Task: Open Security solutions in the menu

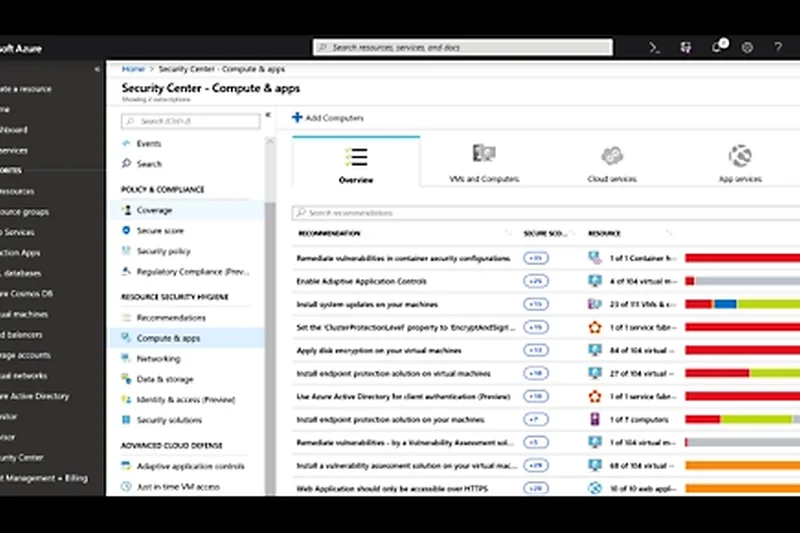Action: click(x=169, y=420)
